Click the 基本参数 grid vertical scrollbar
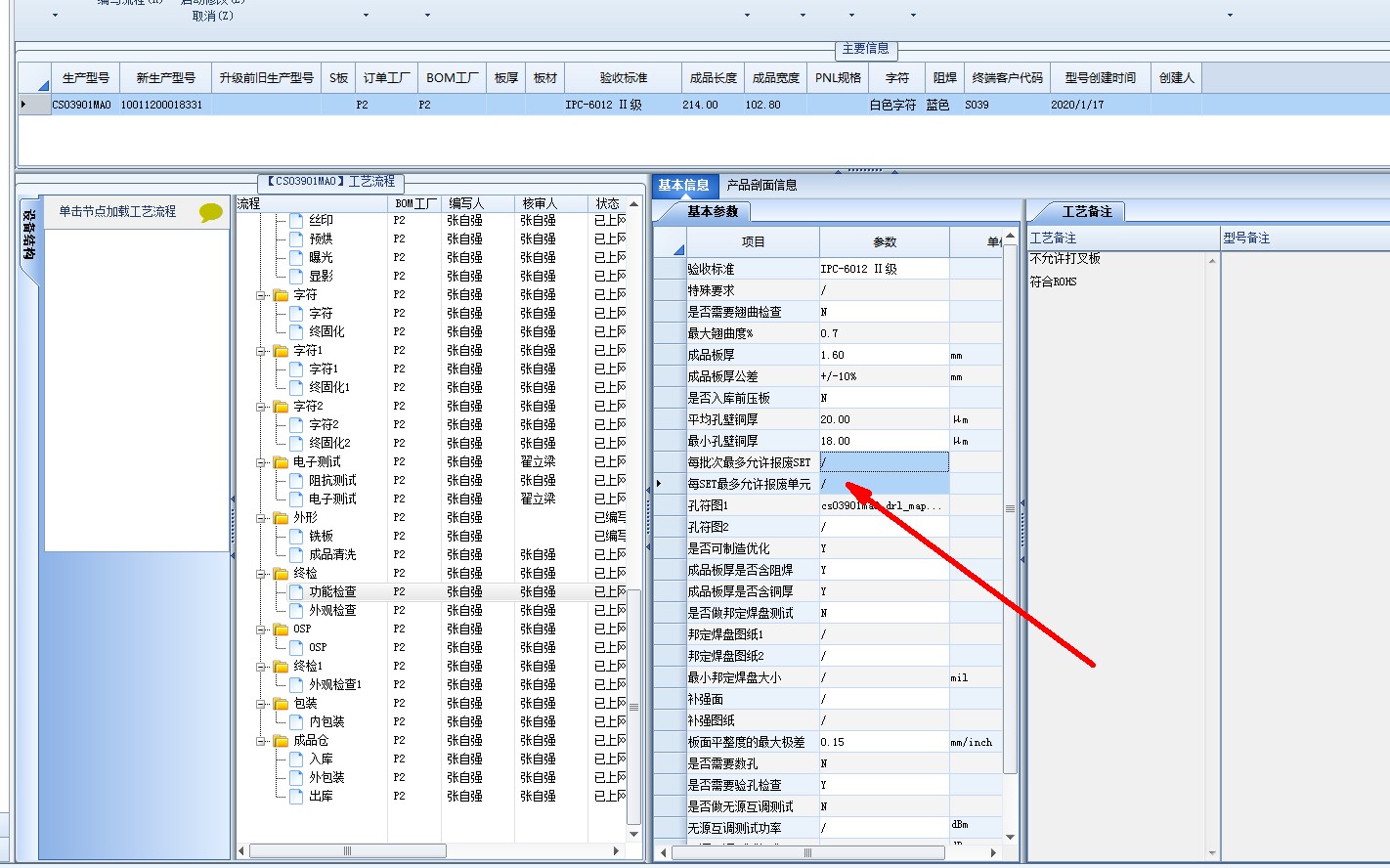The height and width of the screenshot is (868, 1390). point(1010,508)
